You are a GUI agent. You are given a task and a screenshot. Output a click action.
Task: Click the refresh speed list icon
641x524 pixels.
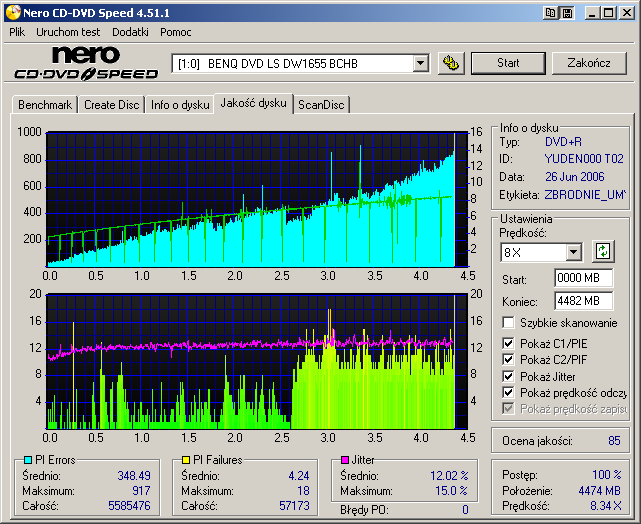point(603,251)
